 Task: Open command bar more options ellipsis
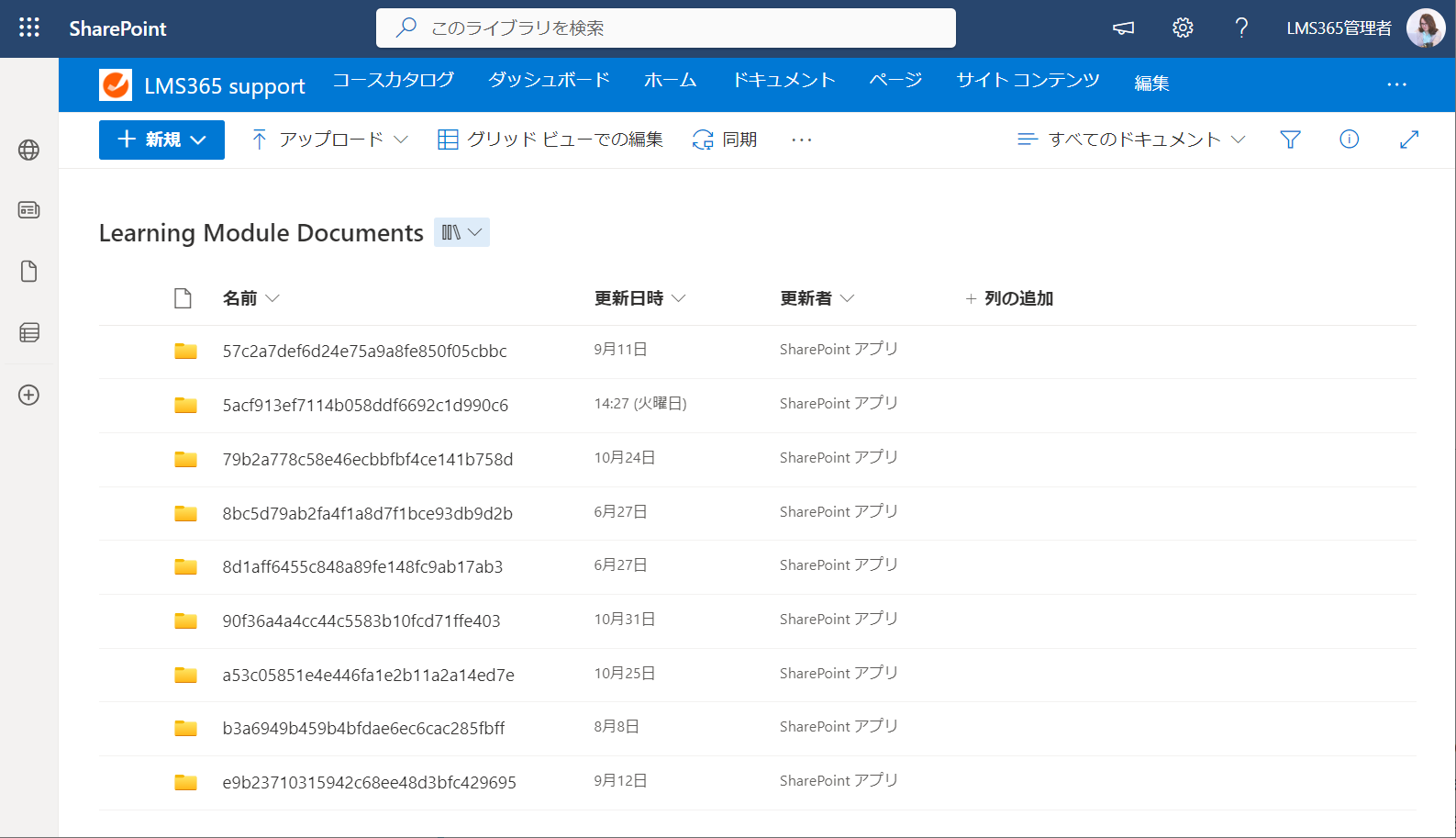coord(801,140)
